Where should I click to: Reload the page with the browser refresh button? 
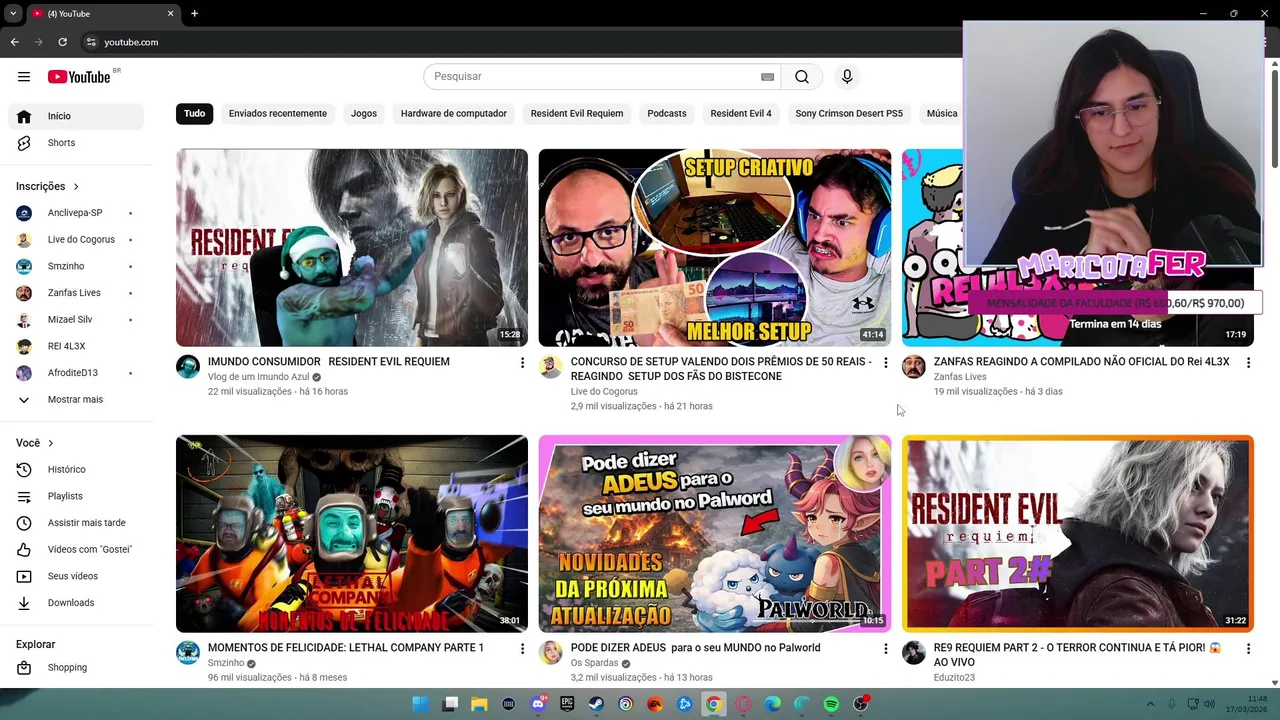pos(62,42)
